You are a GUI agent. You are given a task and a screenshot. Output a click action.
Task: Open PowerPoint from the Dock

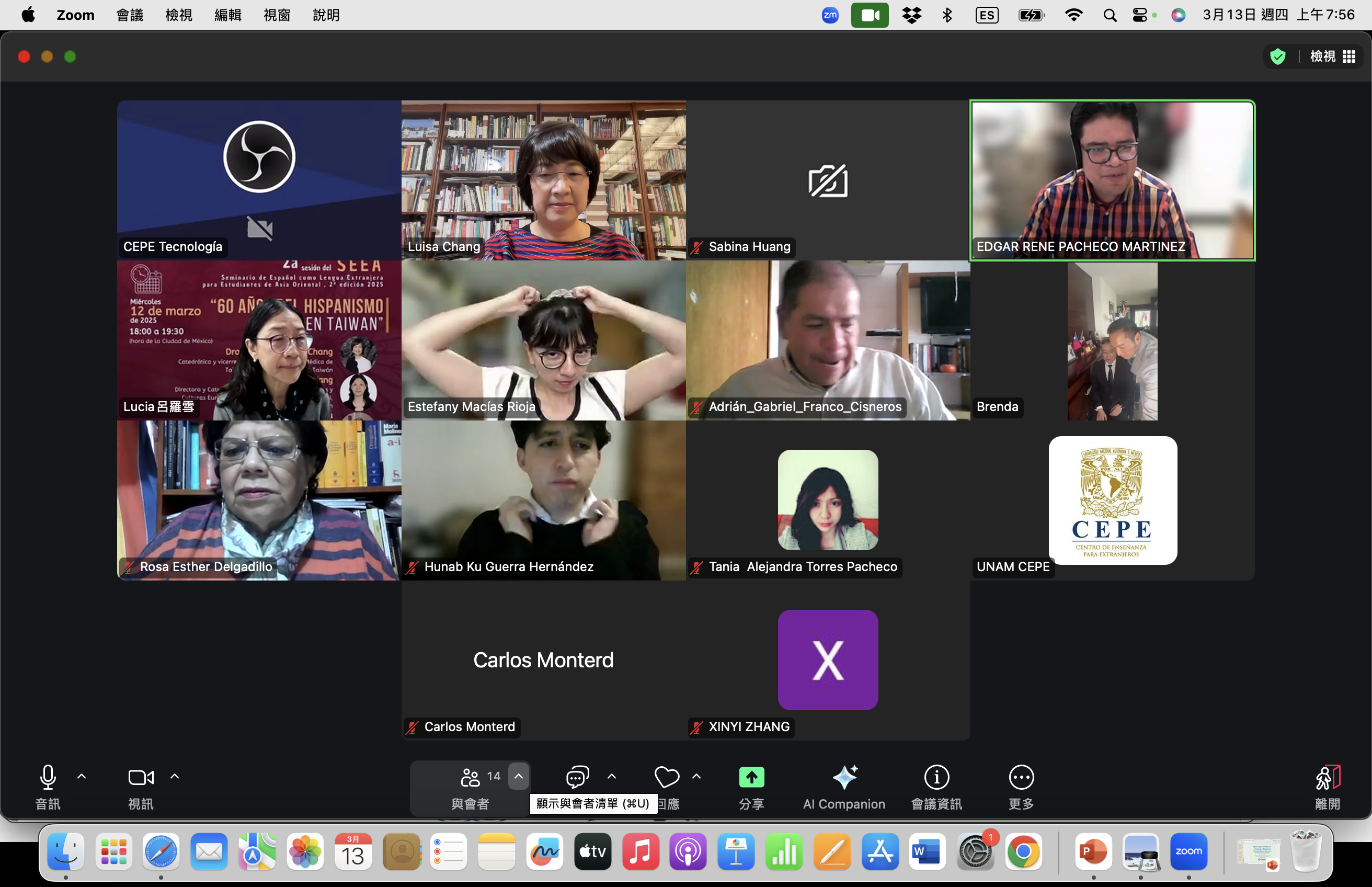pos(1093,851)
